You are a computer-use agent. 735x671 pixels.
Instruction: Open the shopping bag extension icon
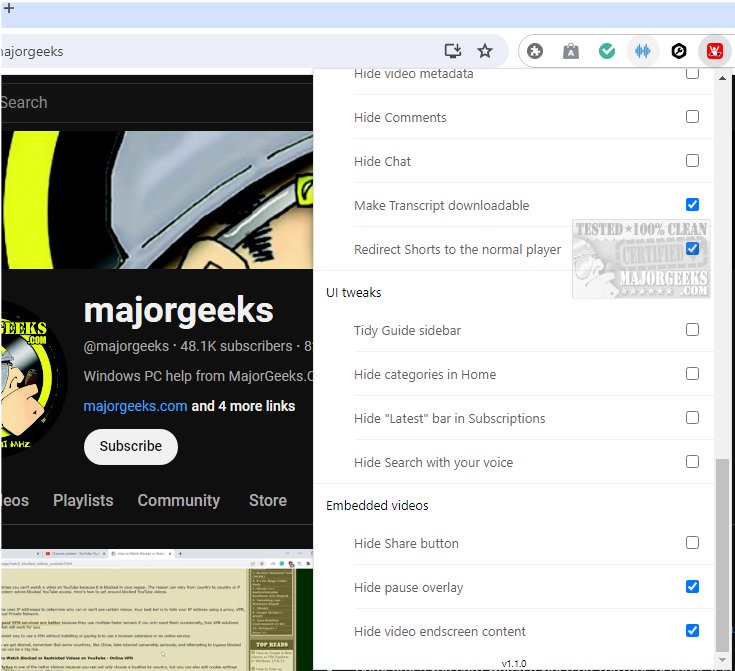[571, 51]
